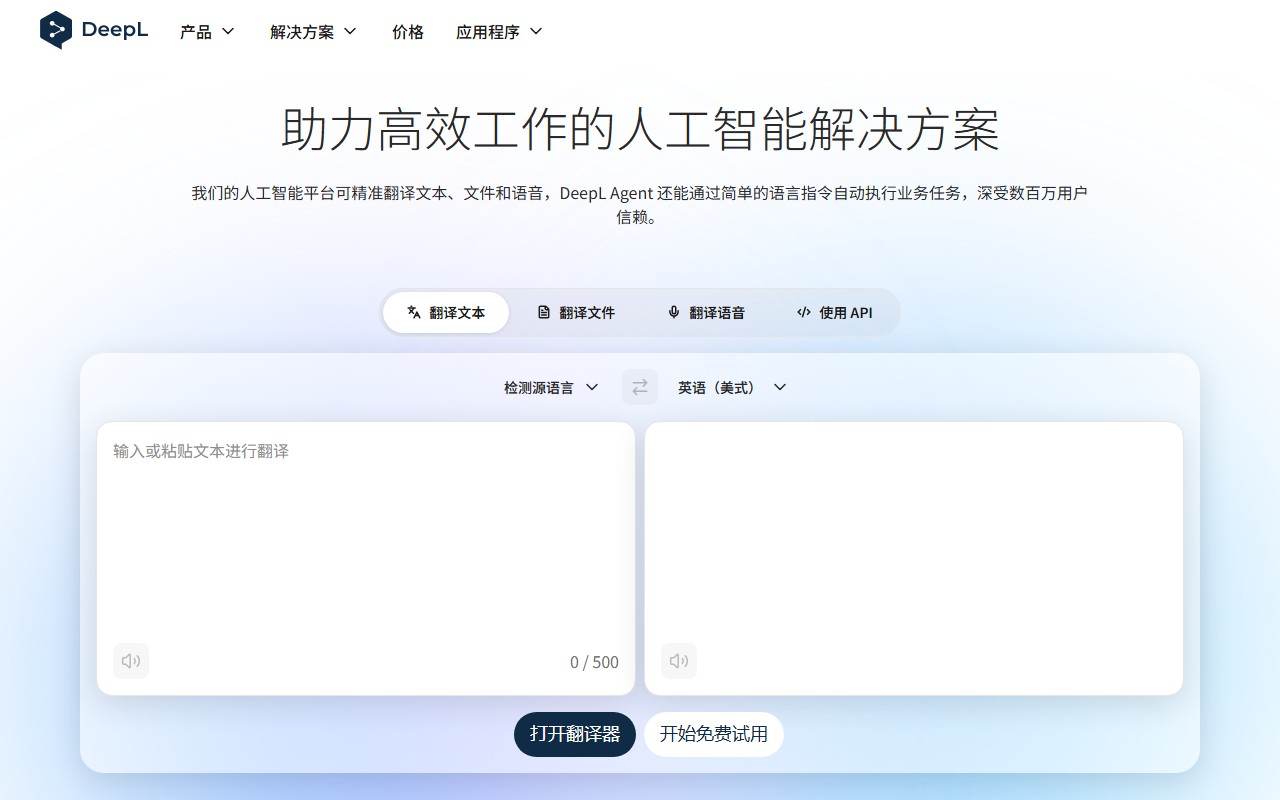Switch to the 使用 API tab
Image resolution: width=1280 pixels, height=800 pixels.
click(x=835, y=312)
